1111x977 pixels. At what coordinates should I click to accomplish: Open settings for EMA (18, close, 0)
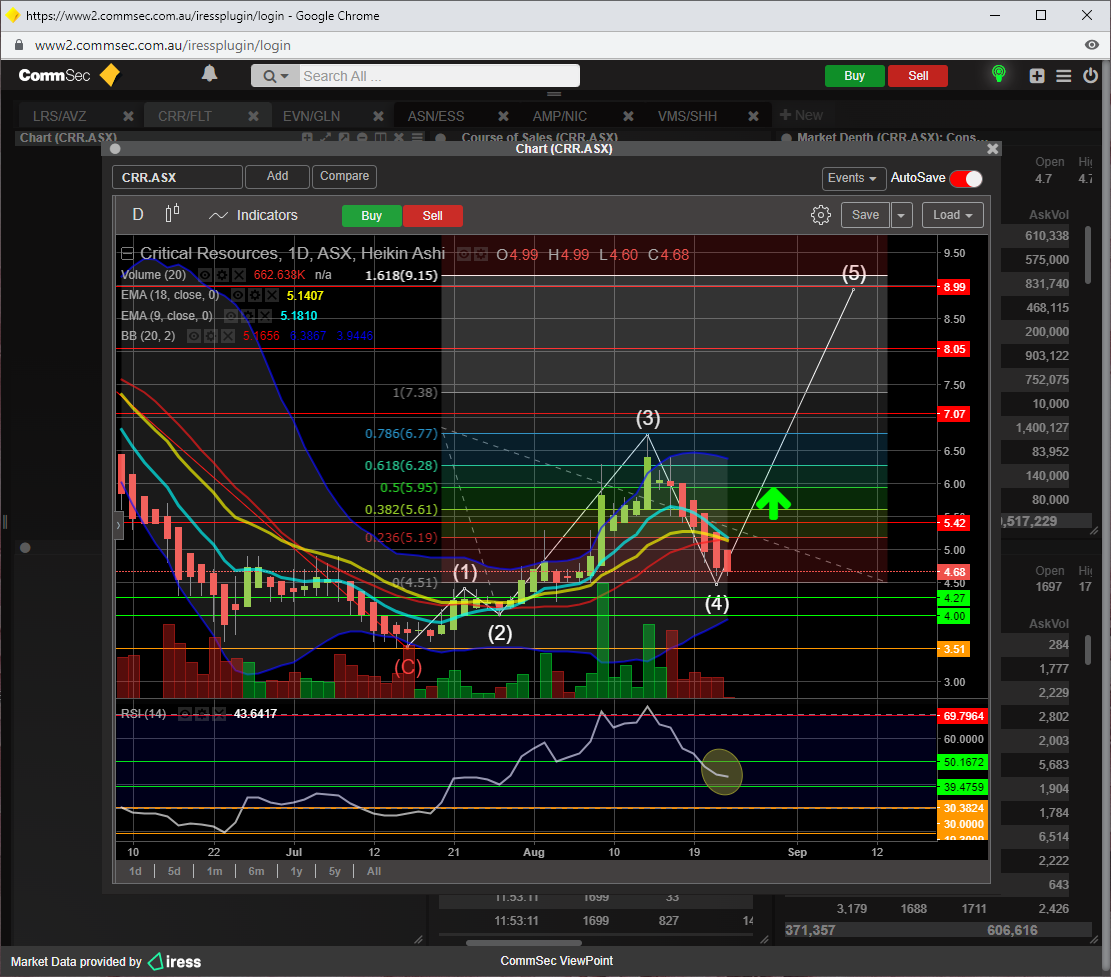255,296
